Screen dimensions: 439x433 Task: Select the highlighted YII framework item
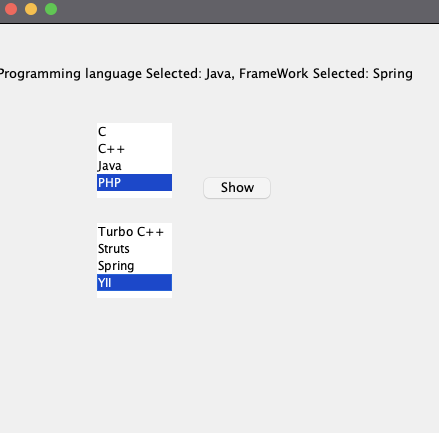click(134, 282)
